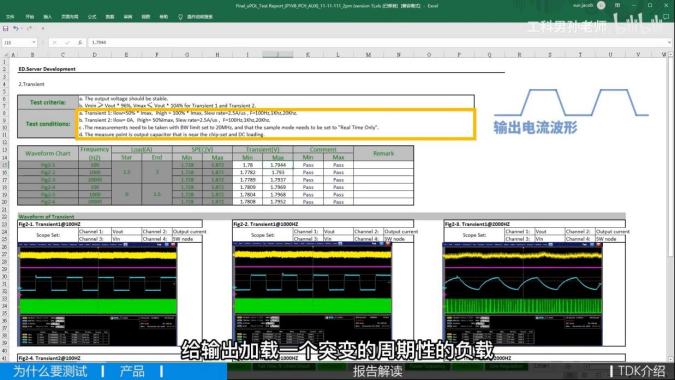Cancel the formula entry with X icon
This screenshot has width=675, height=380.
(x=54, y=42)
